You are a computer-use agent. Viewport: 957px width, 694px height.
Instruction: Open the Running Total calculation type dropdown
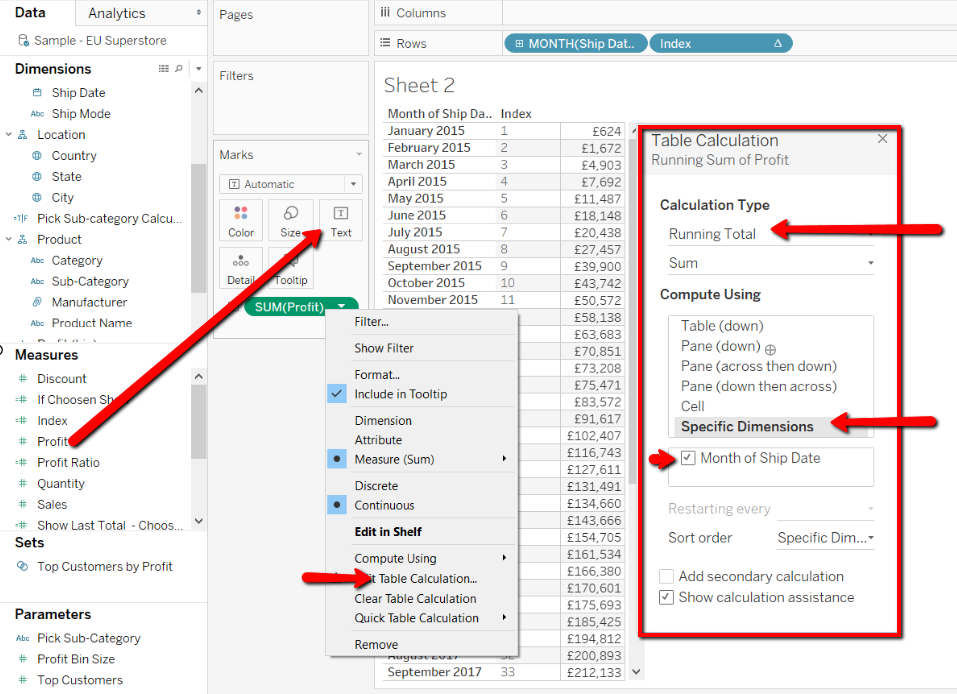click(x=771, y=234)
